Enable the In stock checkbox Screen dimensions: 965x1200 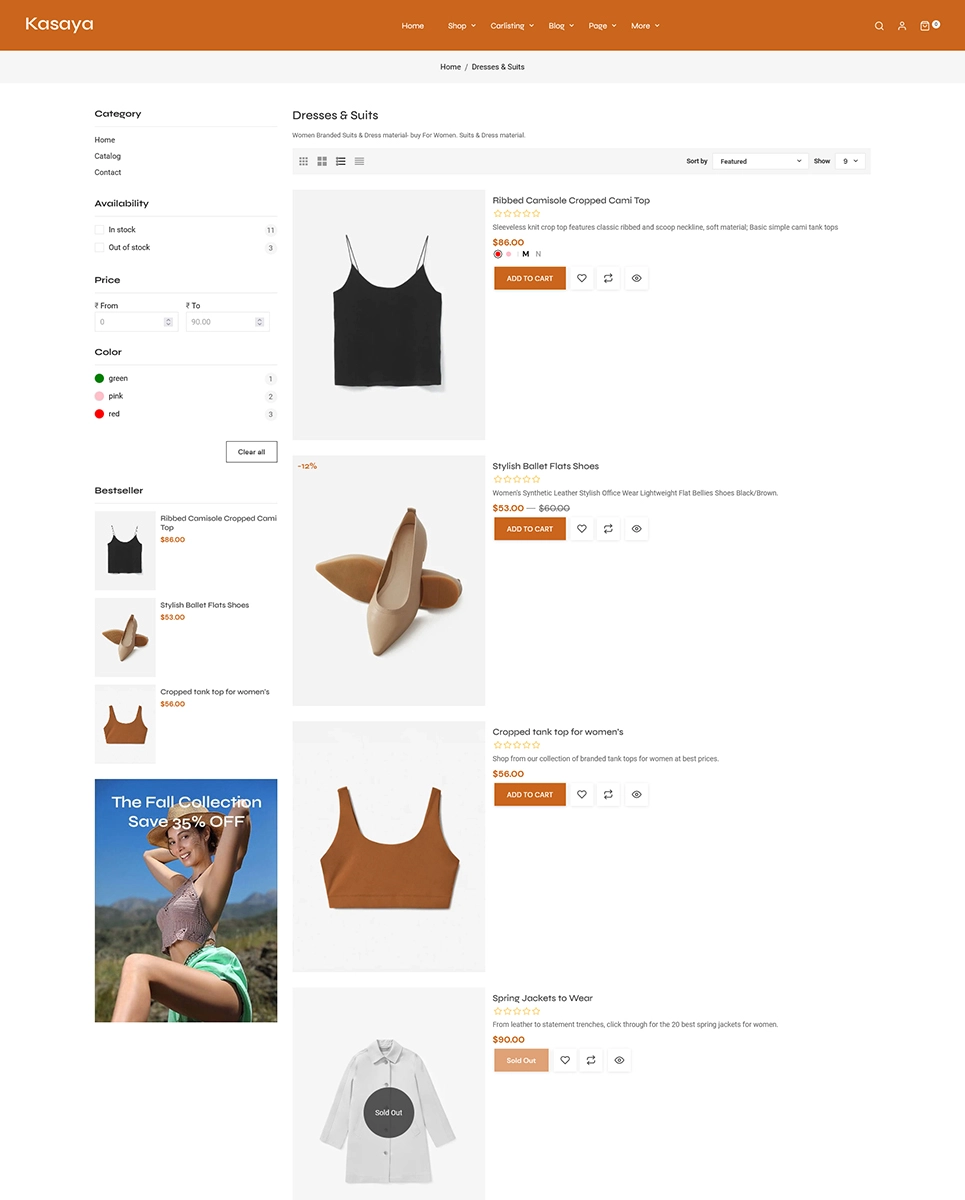click(100, 230)
